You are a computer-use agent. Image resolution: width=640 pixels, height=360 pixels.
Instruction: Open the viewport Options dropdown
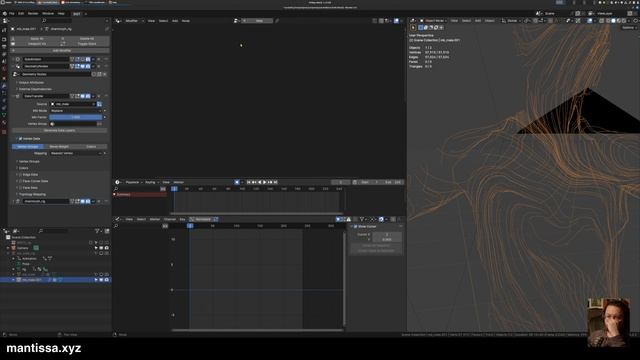coord(629,27)
